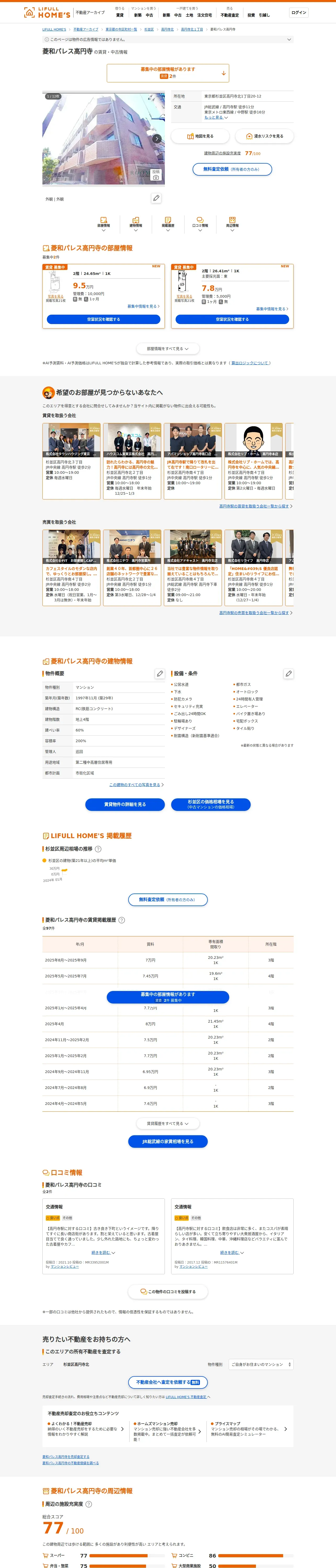Open 高円寺駅の賃貸を取扱う会社一覧から探す
Screen dimensions: 336x1568
[x=255, y=506]
